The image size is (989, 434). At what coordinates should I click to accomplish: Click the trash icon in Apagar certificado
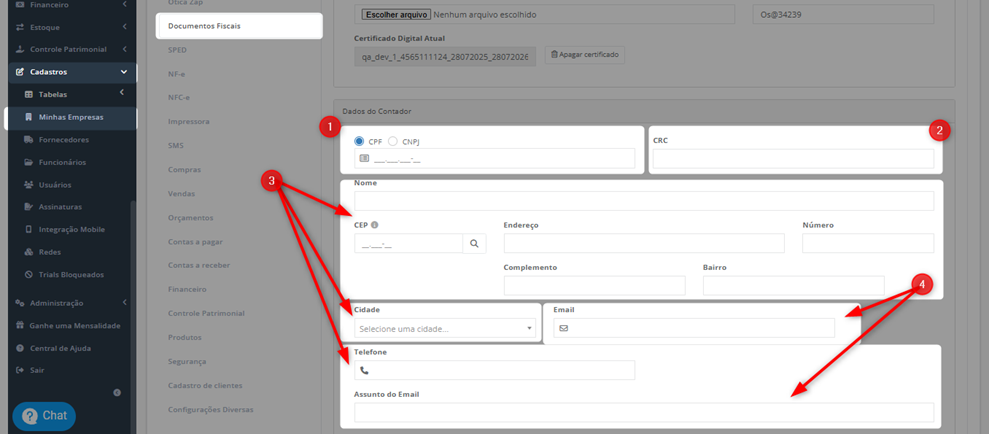[x=554, y=55]
